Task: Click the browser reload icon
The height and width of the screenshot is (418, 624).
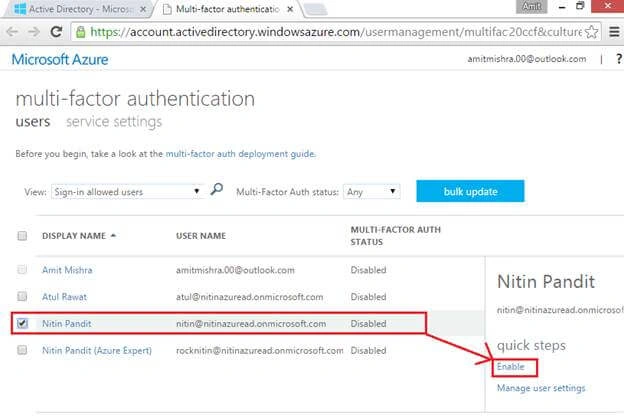Action: [x=57, y=32]
